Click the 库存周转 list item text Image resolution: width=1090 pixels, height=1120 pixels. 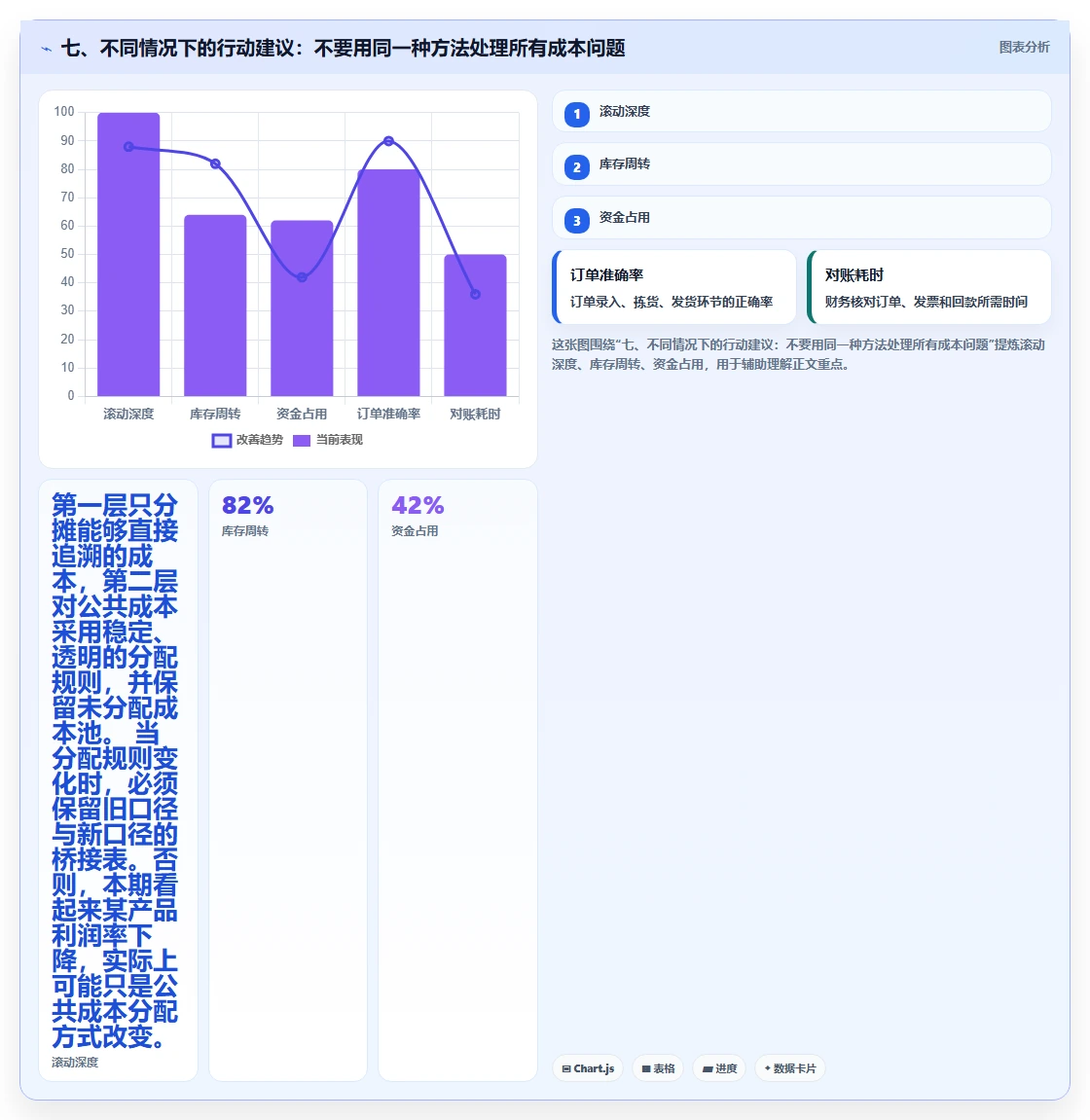click(x=624, y=164)
